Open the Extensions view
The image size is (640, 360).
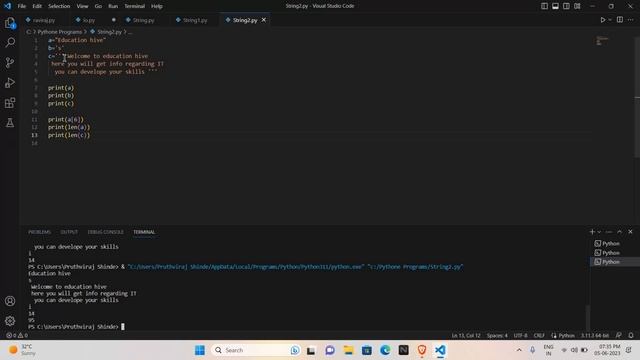point(10,102)
